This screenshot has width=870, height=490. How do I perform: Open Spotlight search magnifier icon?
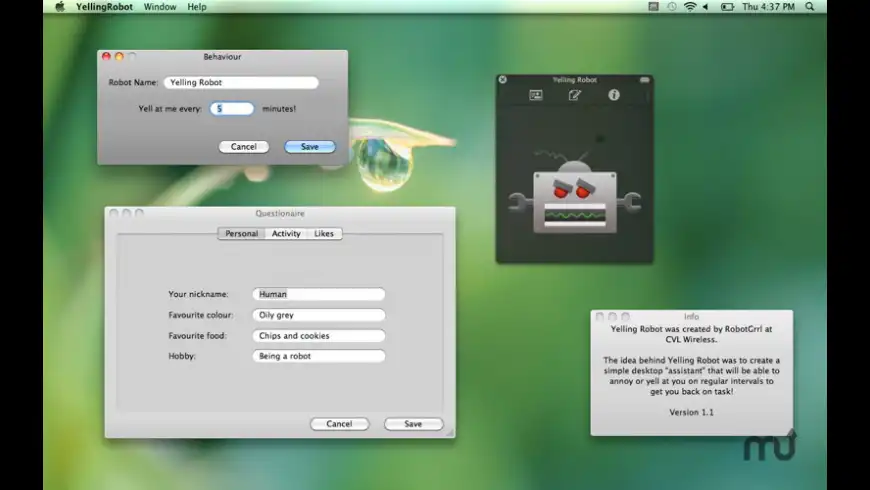[809, 7]
